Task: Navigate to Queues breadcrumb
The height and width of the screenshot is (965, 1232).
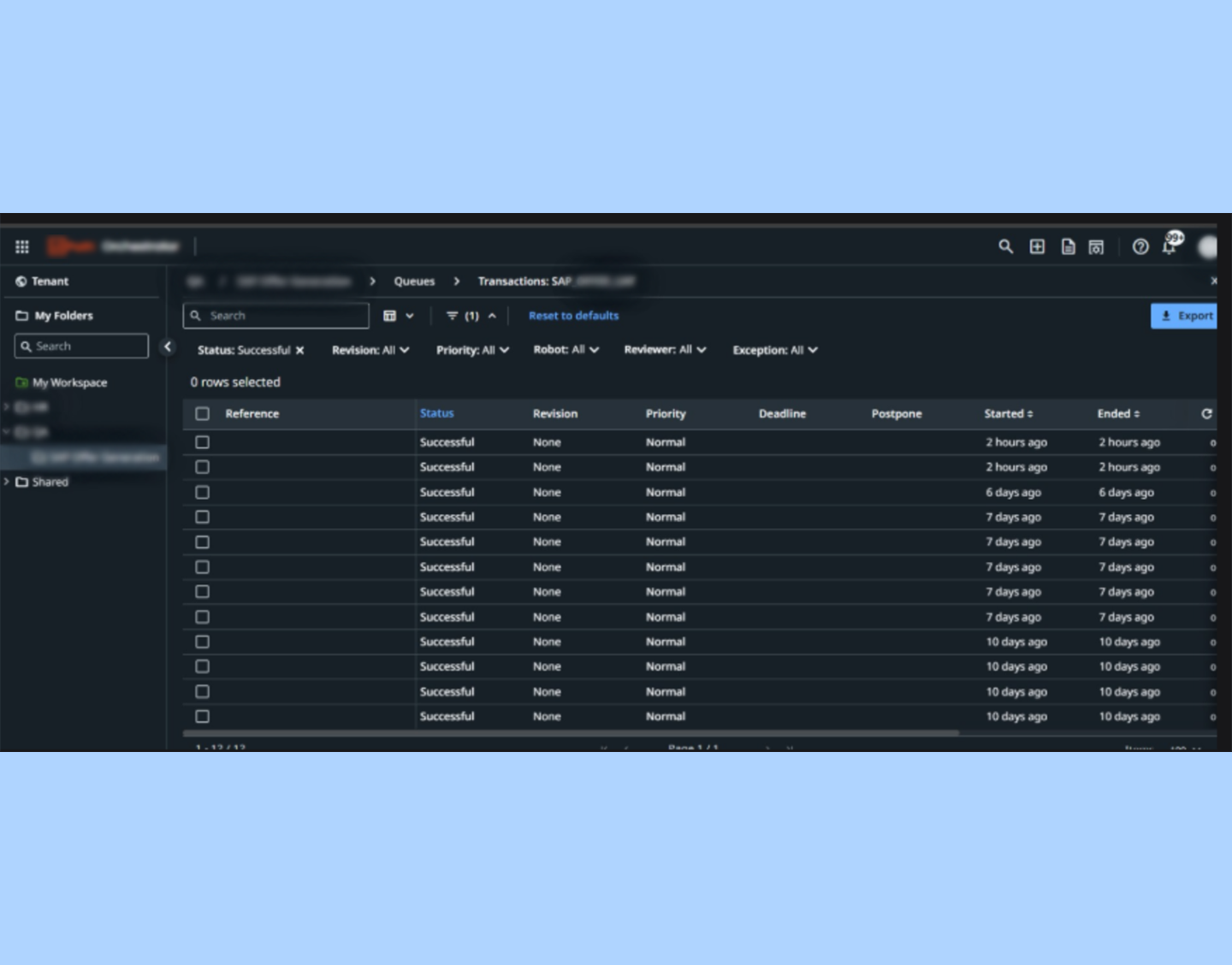Action: pos(414,281)
